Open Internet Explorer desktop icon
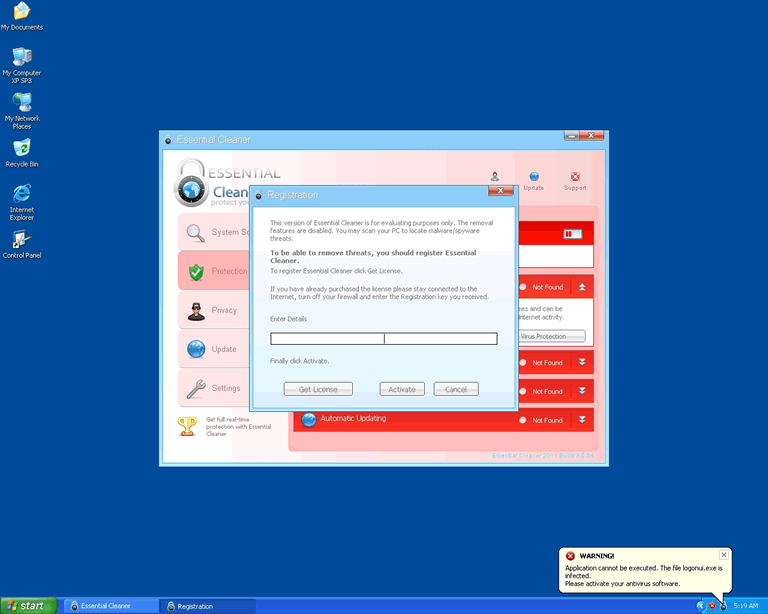Viewport: 768px width, 614px height. pos(21,193)
